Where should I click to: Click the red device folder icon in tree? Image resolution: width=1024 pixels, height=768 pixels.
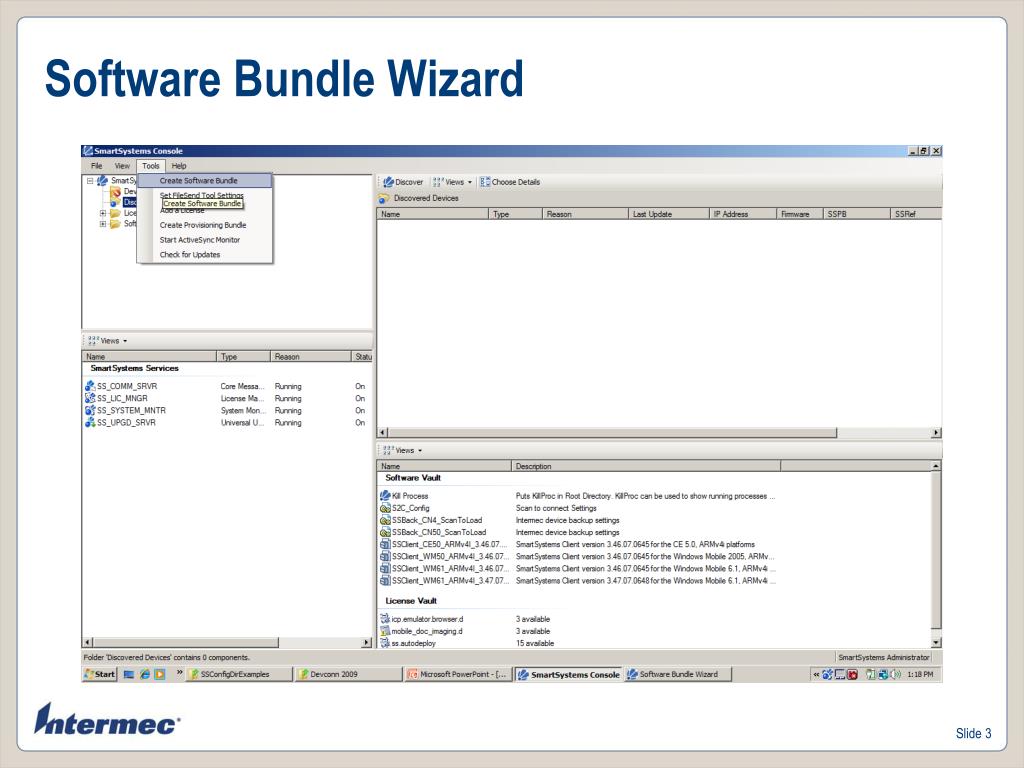click(x=116, y=191)
